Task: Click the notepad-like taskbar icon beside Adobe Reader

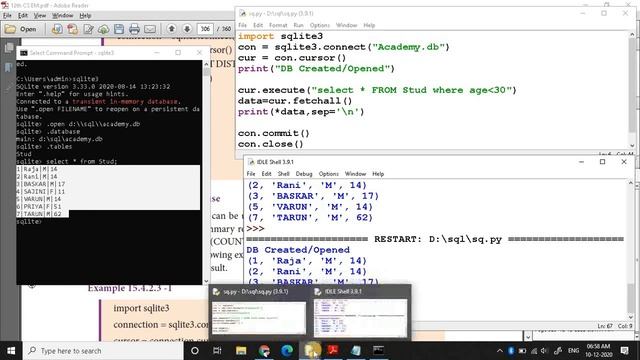Action: pos(356,351)
